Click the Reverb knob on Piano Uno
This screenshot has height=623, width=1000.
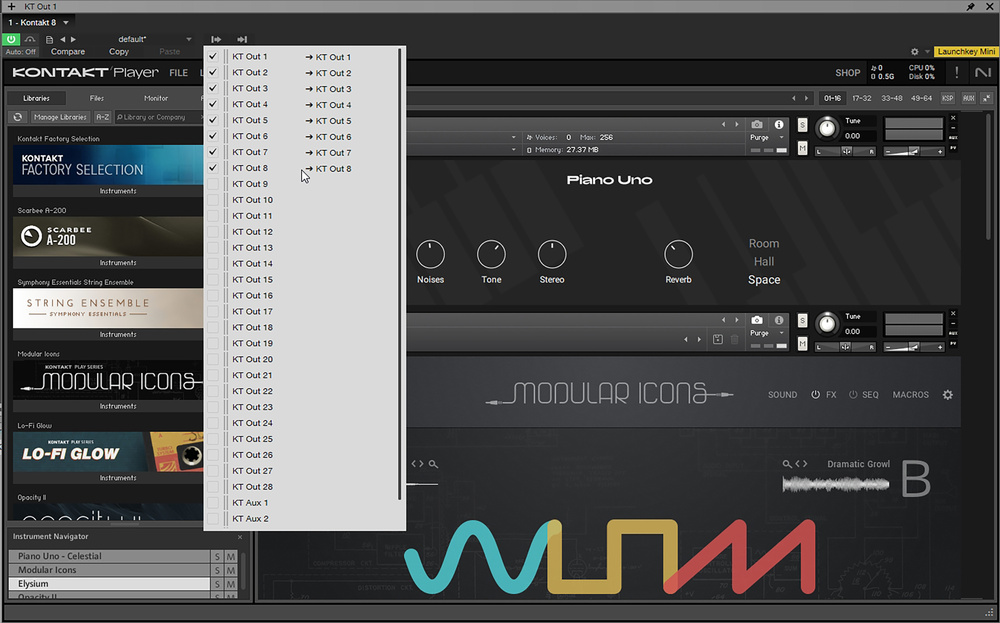678,254
